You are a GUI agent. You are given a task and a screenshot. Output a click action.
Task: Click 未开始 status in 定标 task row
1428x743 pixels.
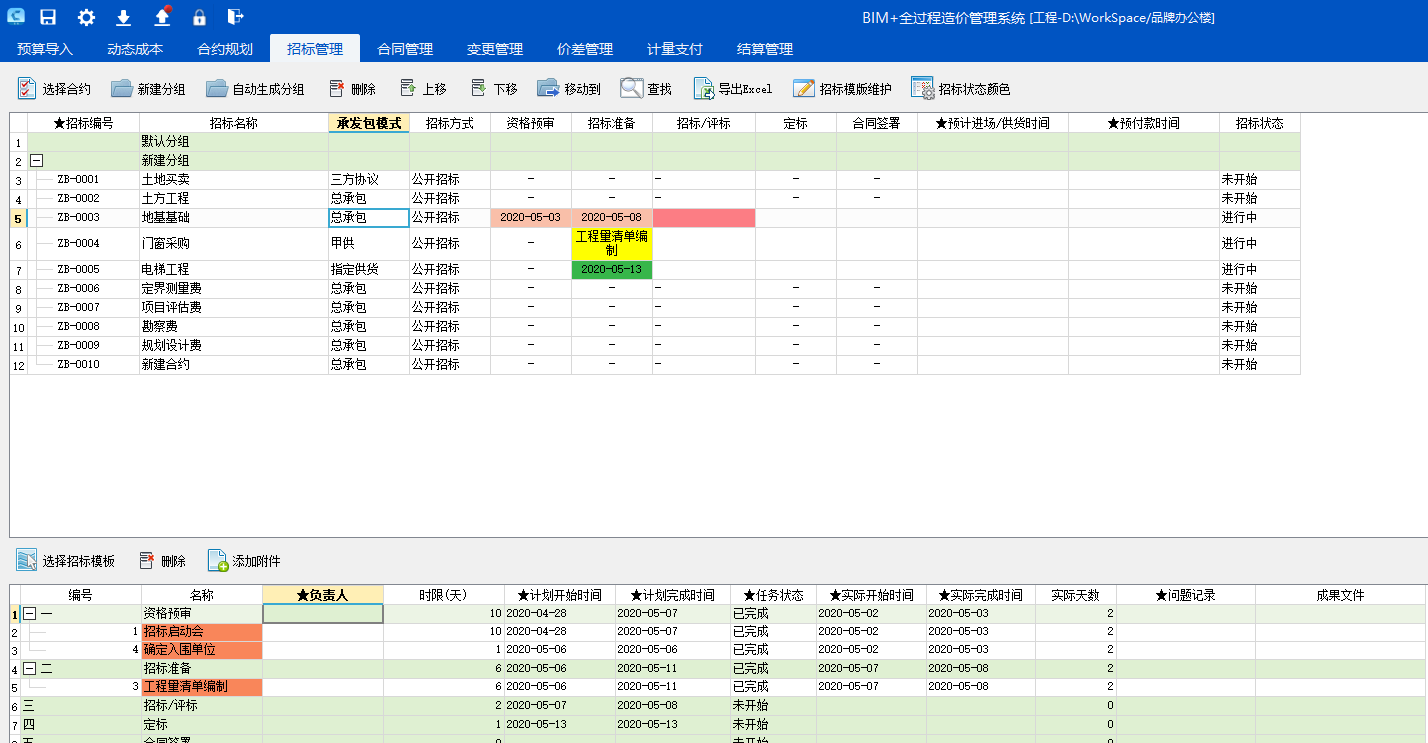tap(773, 724)
